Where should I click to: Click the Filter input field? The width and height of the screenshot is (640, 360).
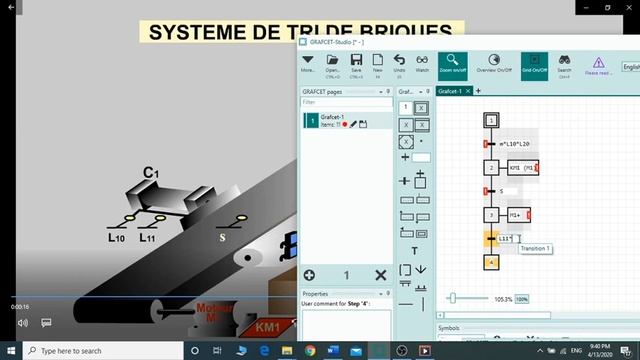347,102
